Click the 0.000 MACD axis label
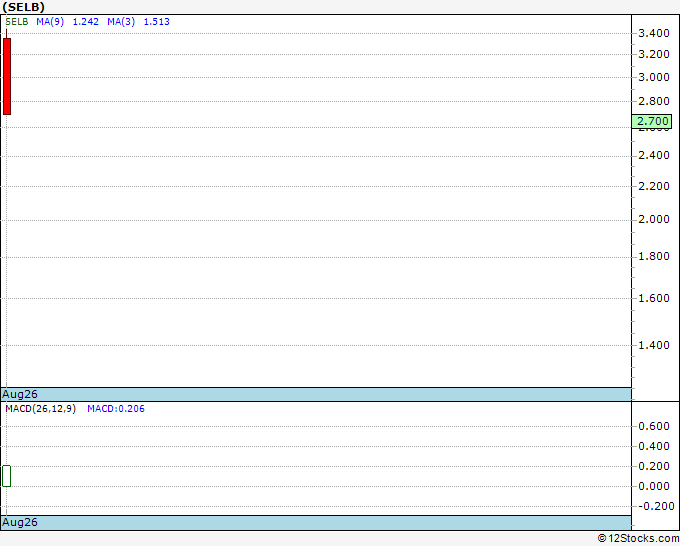 pyautogui.click(x=654, y=486)
